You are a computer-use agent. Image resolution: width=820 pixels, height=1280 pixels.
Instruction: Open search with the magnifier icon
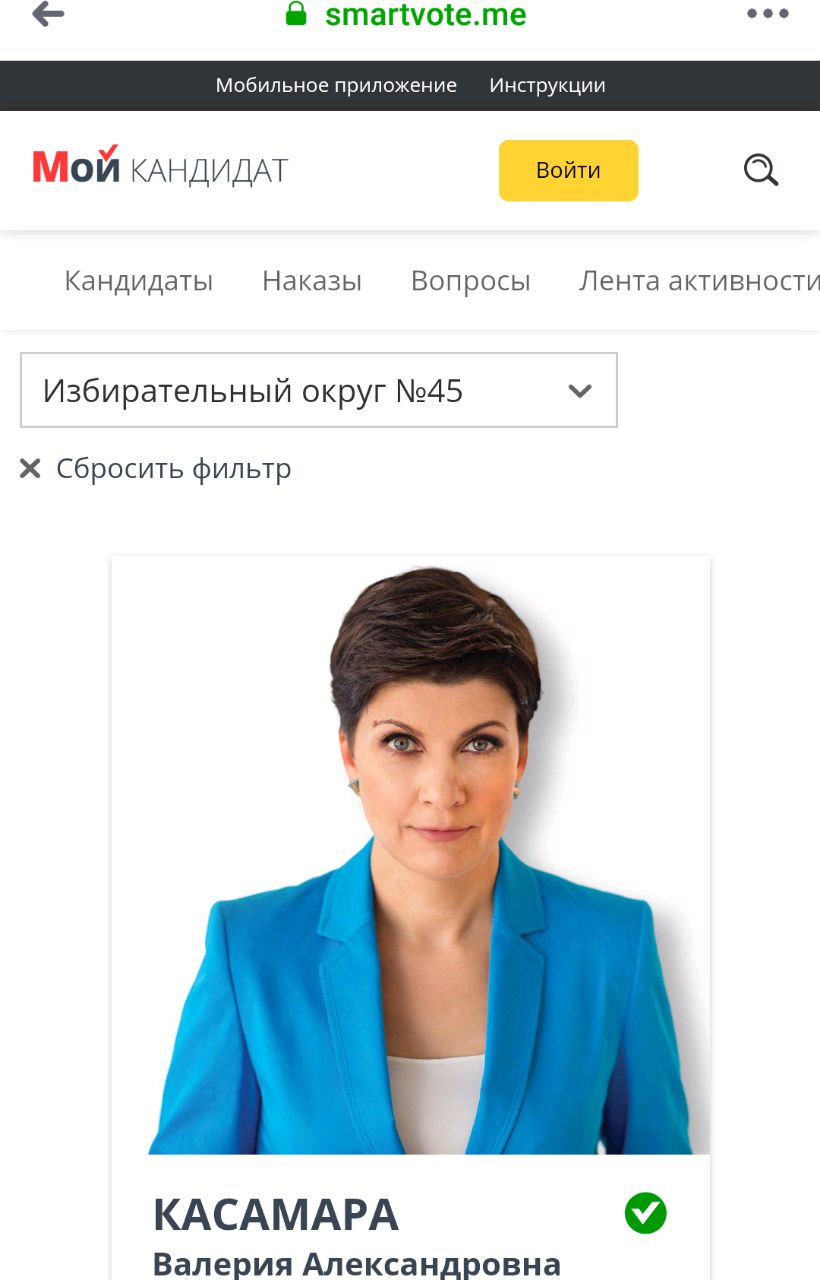[x=761, y=170]
